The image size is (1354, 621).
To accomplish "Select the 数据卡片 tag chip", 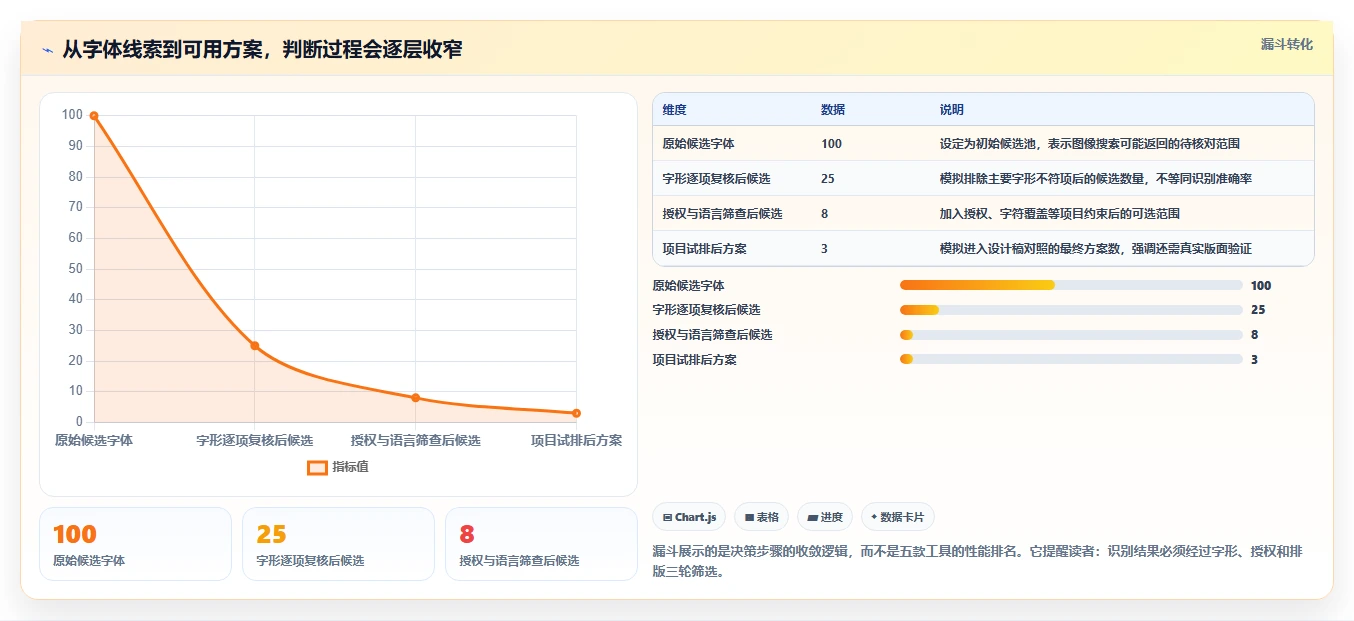I will click(x=897, y=517).
